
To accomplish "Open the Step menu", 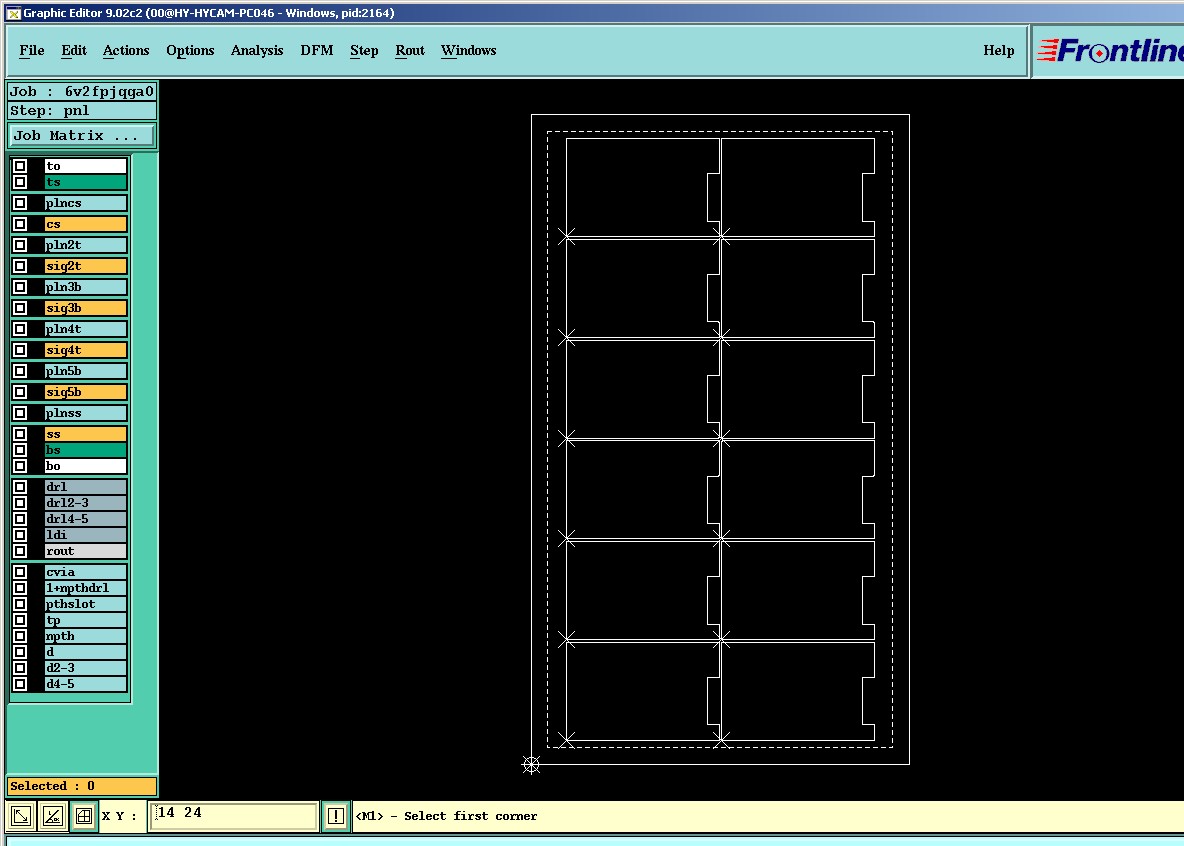I will [364, 51].
